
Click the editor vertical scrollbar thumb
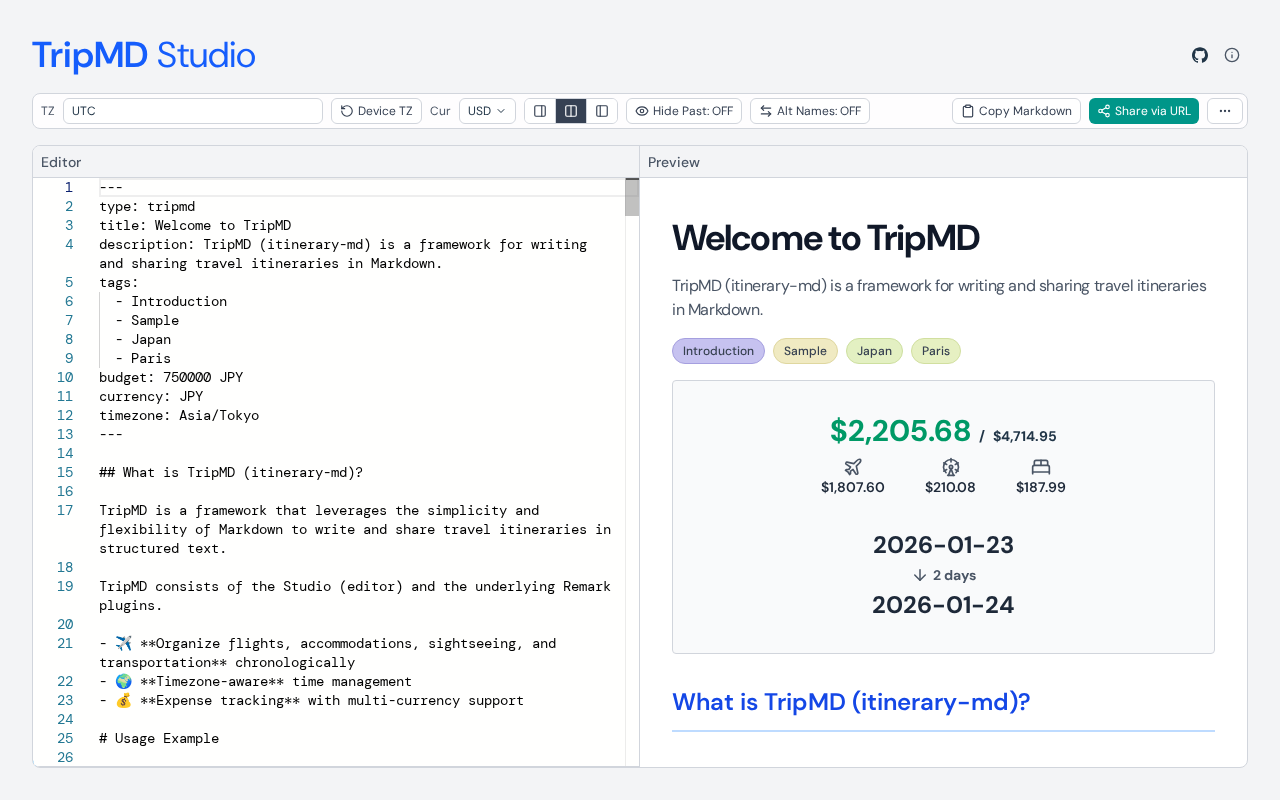pyautogui.click(x=632, y=197)
